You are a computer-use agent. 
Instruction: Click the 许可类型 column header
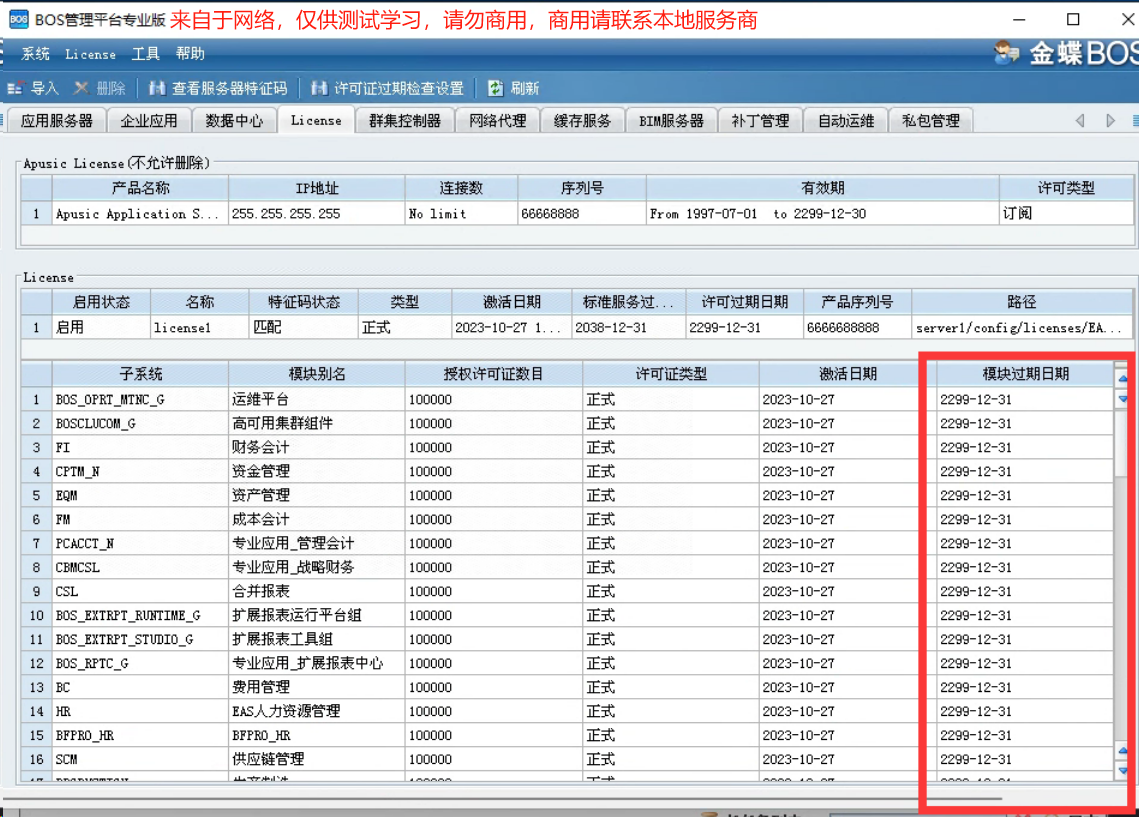(1066, 188)
